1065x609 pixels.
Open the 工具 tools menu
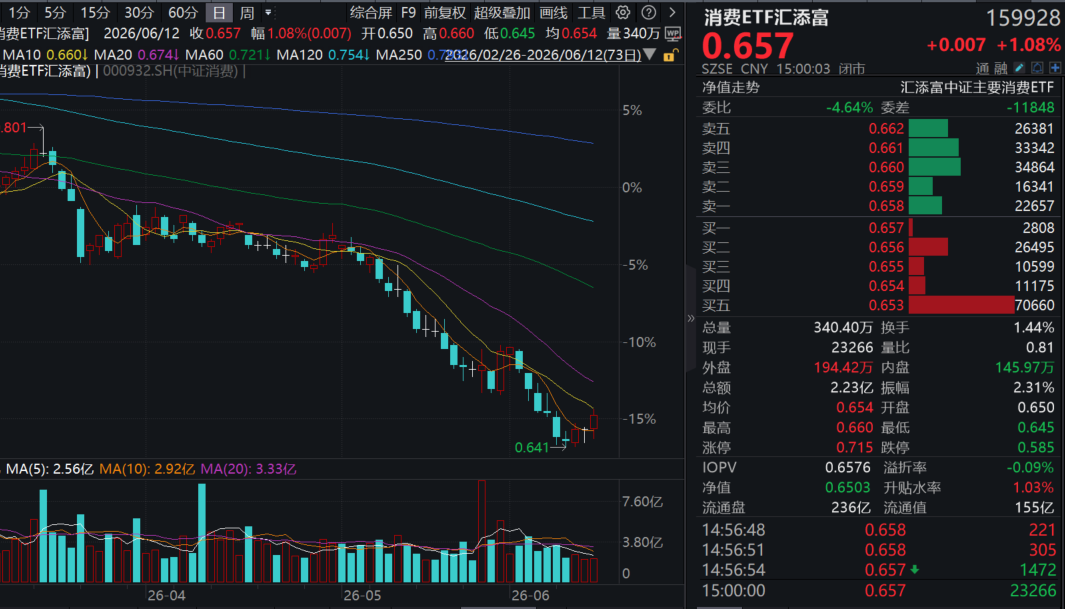point(591,12)
